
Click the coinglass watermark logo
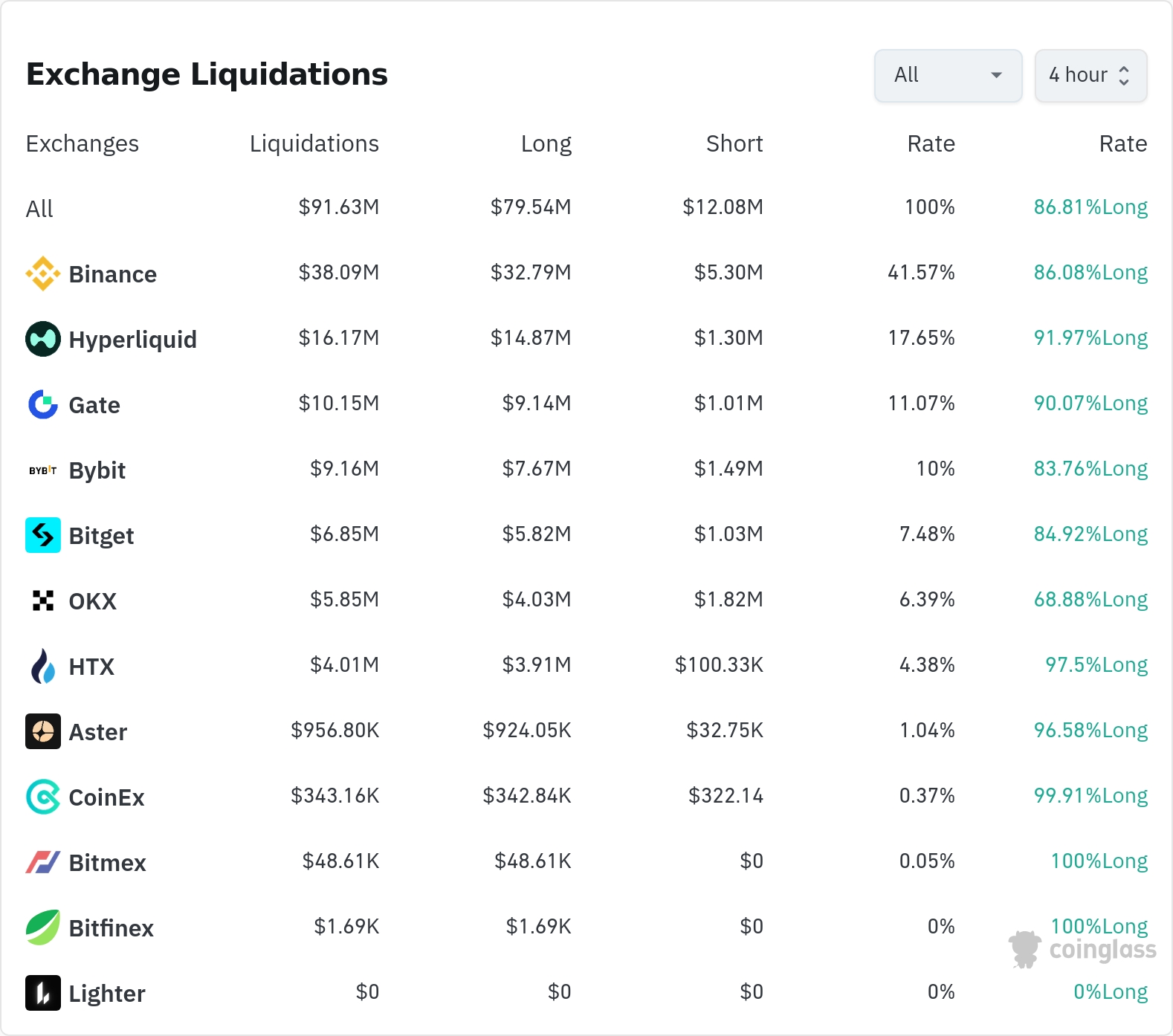click(1082, 950)
